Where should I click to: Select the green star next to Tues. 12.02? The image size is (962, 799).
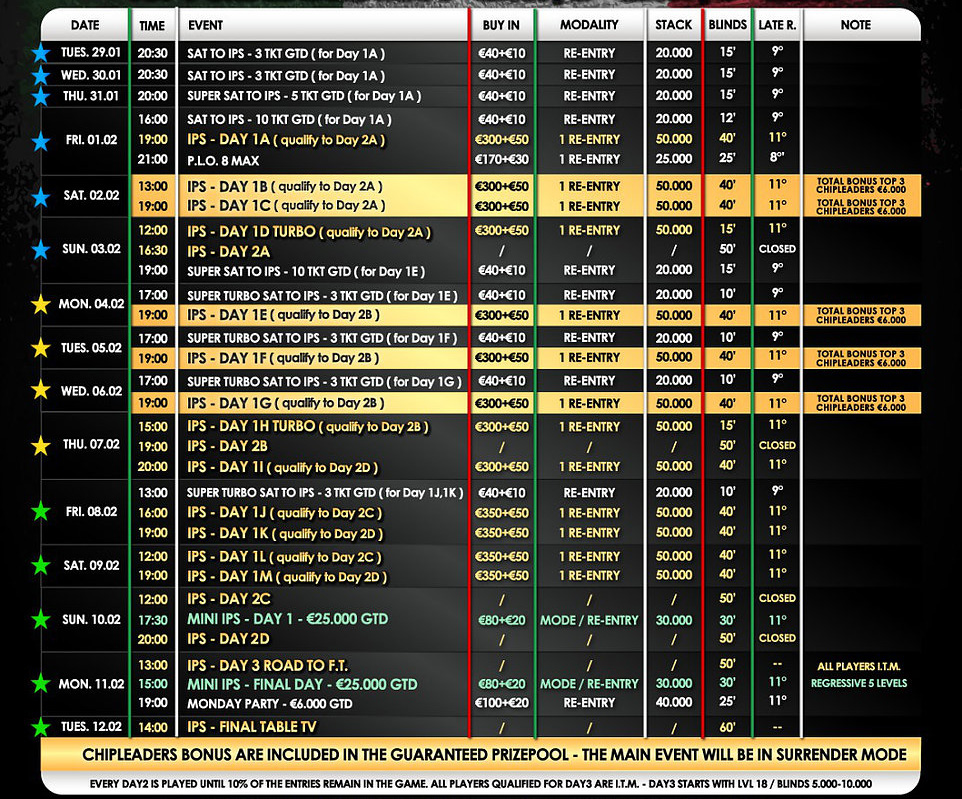tap(41, 727)
